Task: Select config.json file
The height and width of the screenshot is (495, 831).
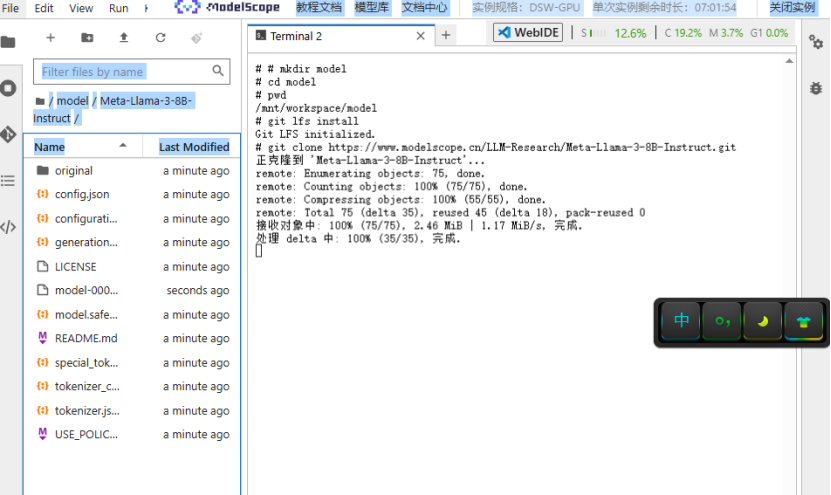Action: (132, 195)
